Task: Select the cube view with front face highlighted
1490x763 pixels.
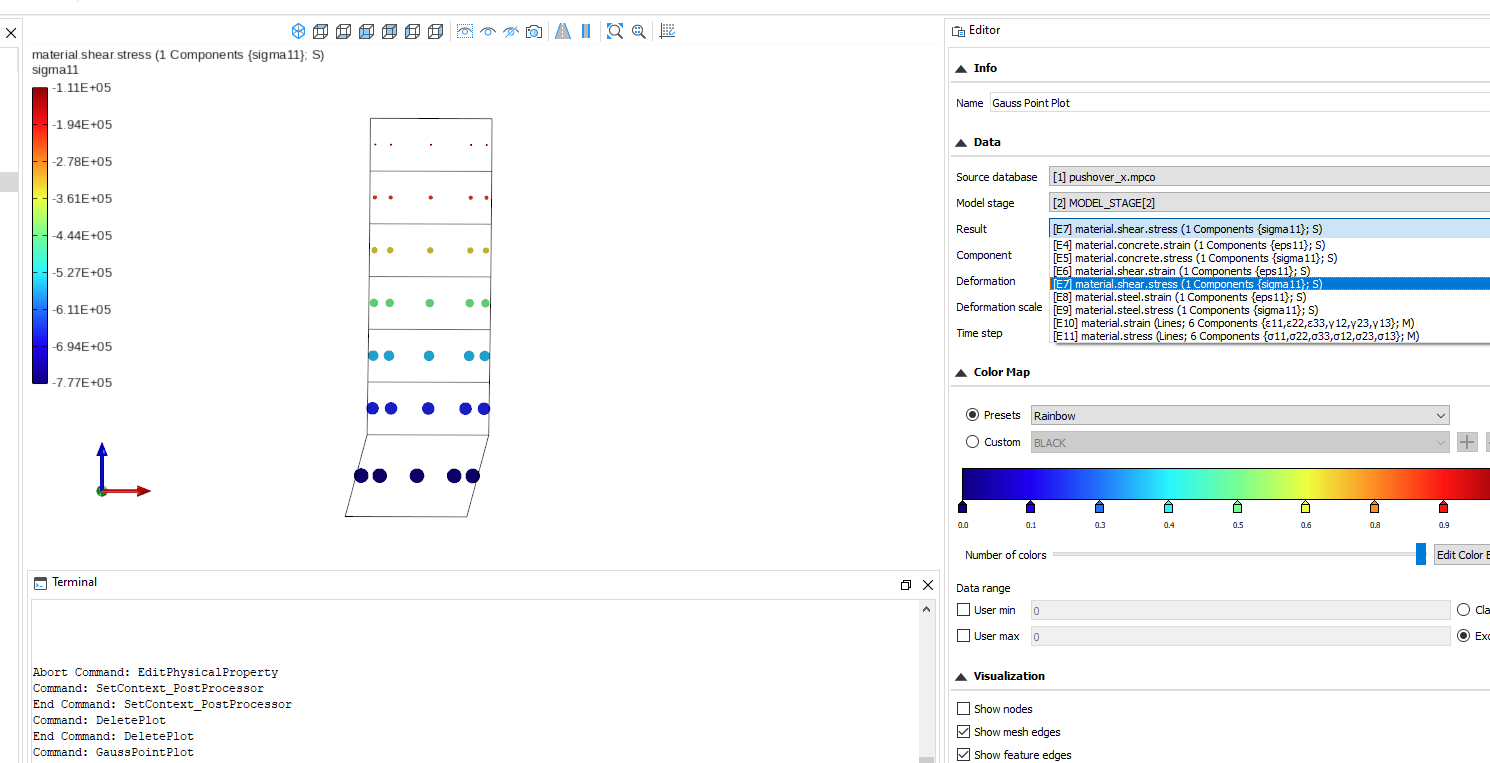Action: point(366,31)
